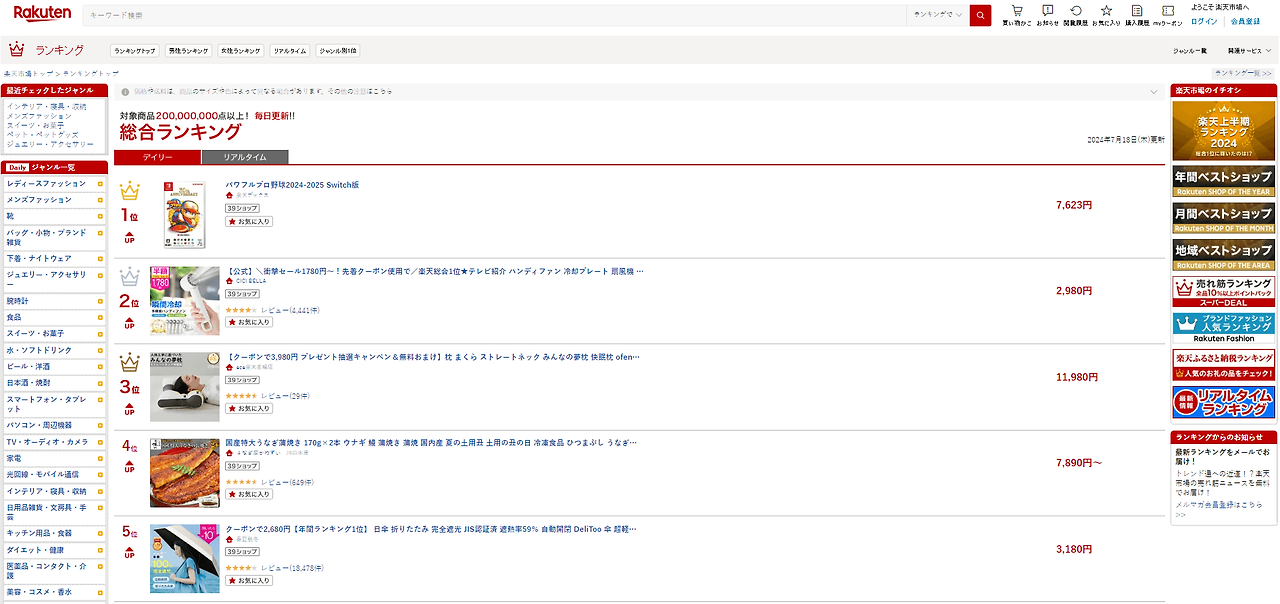Add rank 4 eel item to favorites
The height and width of the screenshot is (604, 1280).
pos(248,494)
